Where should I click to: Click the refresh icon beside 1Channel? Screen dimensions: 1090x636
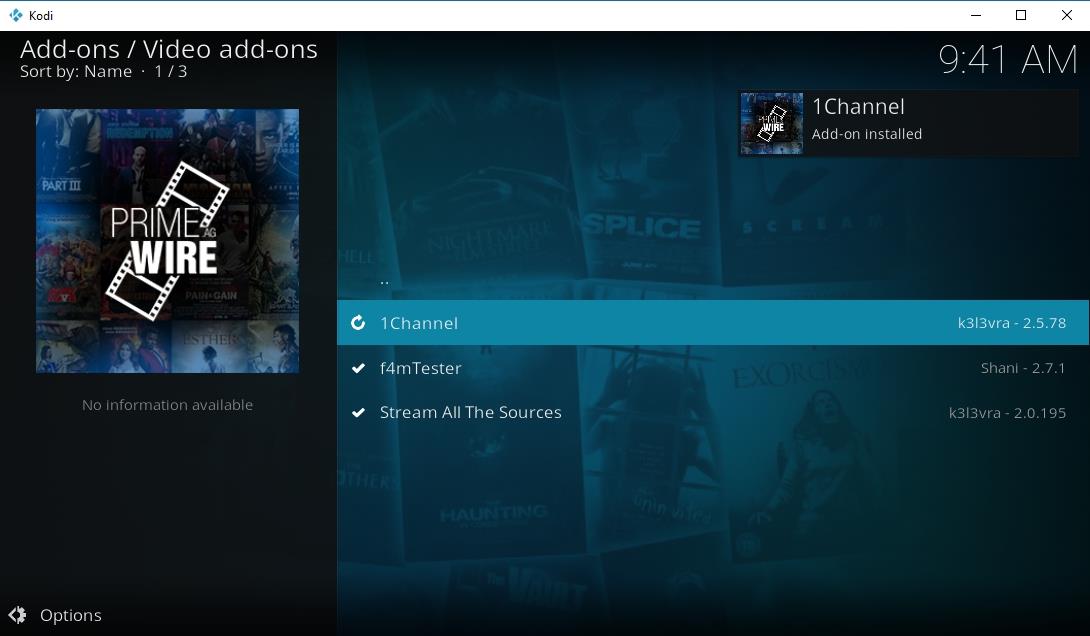(x=358, y=323)
